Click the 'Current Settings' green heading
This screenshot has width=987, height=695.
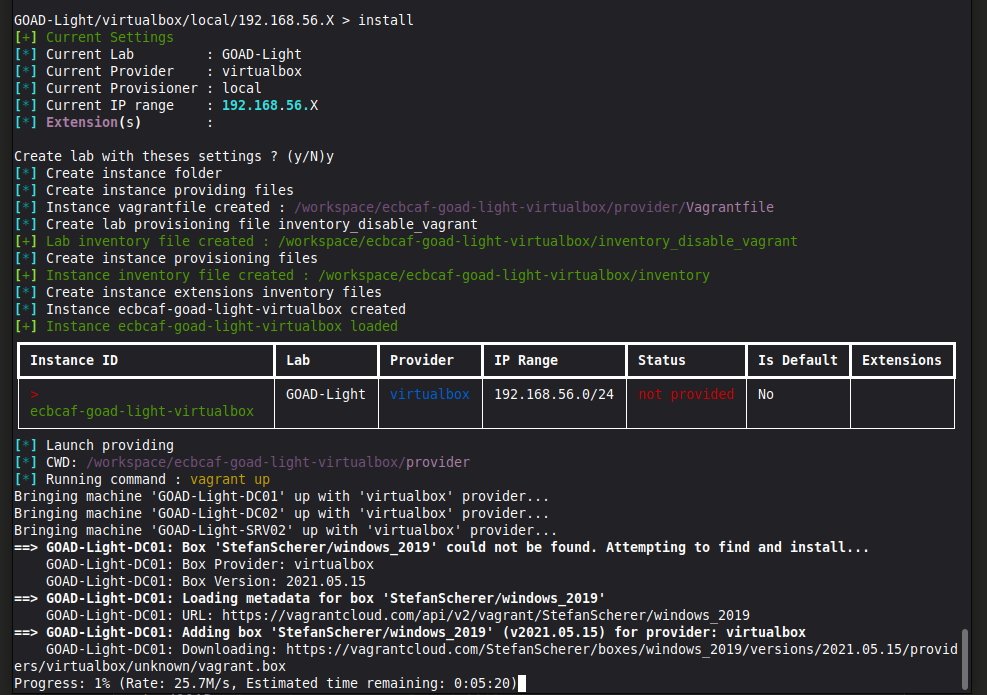click(109, 37)
